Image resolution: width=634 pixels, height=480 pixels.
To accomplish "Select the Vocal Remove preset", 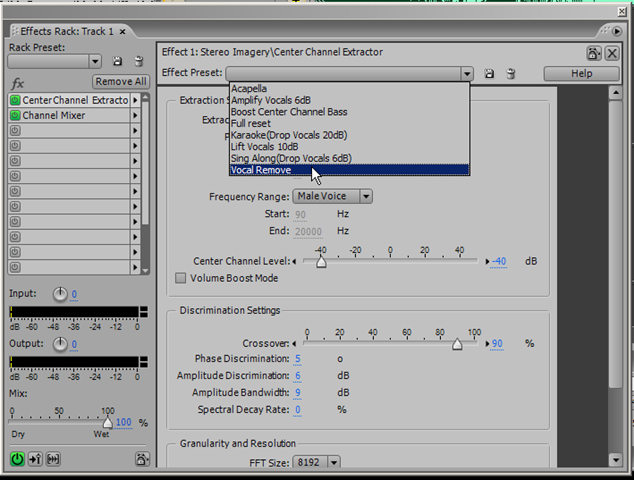I will click(261, 170).
